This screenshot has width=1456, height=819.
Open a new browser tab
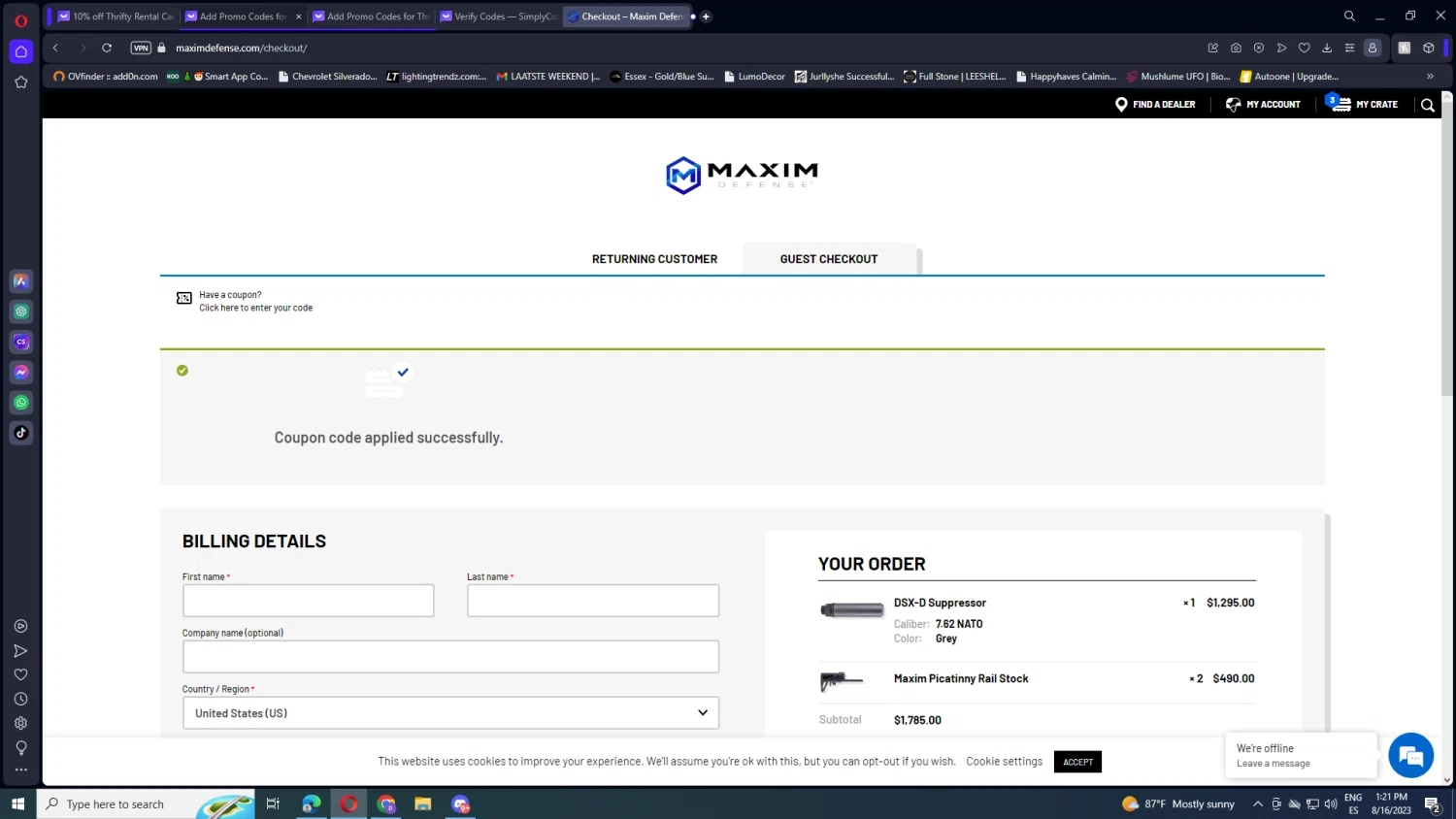[706, 16]
